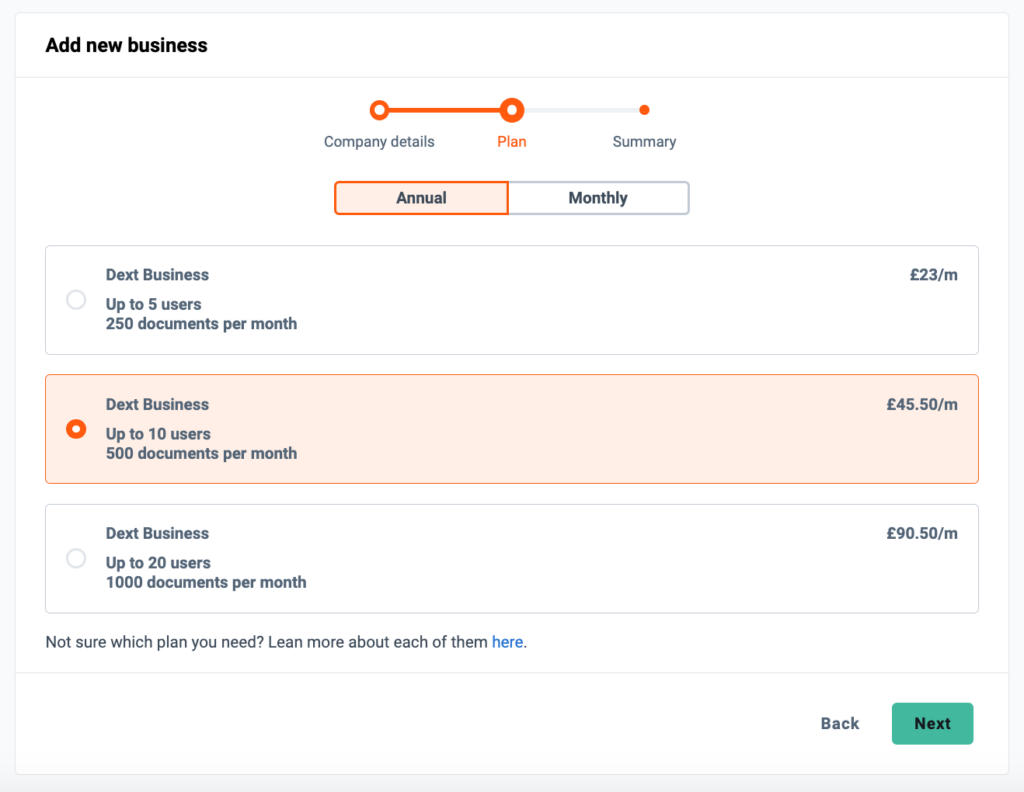Click the Summary step dot
This screenshot has width=1024, height=792.
(645, 110)
